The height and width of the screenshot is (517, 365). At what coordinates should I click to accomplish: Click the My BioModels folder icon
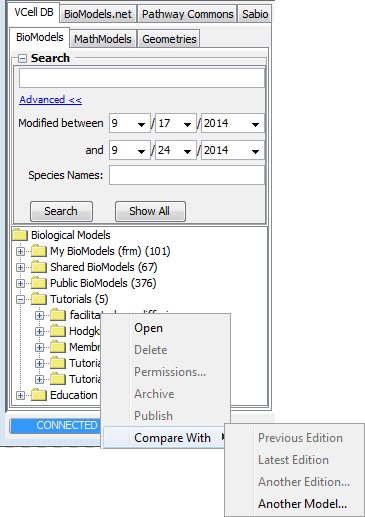click(39, 251)
